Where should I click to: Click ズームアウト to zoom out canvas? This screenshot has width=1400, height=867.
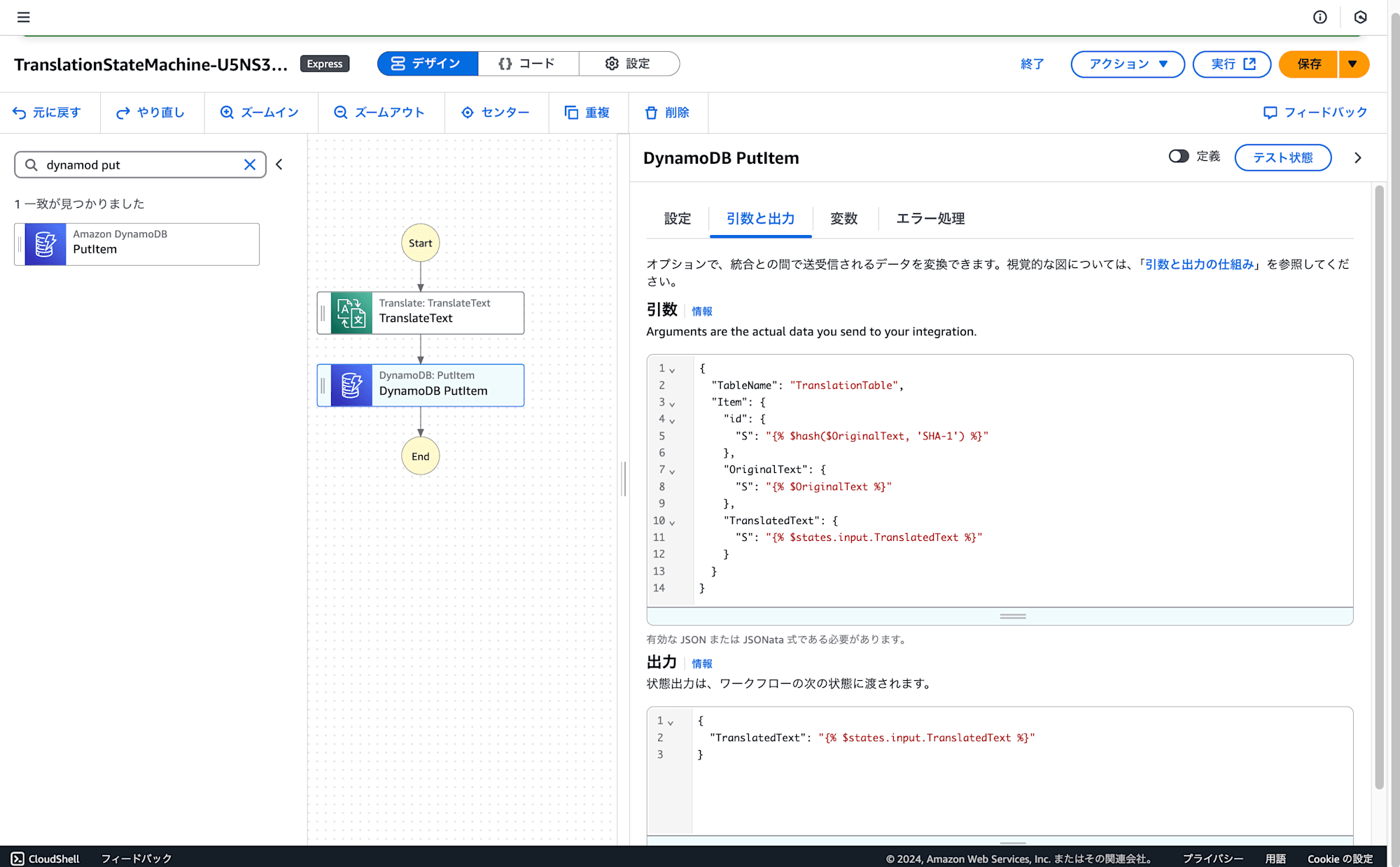pyautogui.click(x=379, y=113)
